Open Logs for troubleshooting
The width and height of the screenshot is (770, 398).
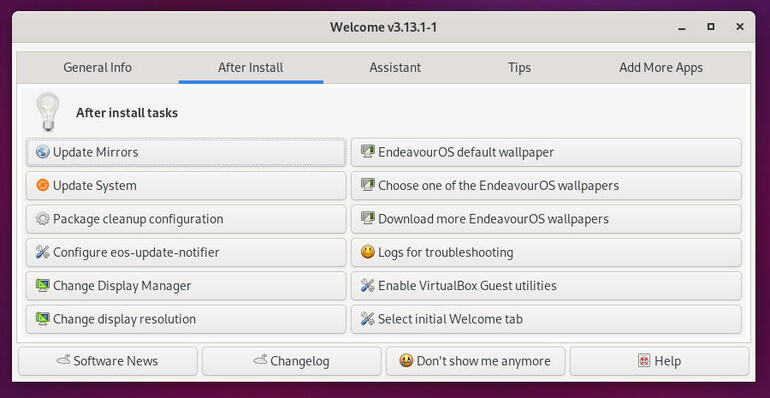(546, 253)
